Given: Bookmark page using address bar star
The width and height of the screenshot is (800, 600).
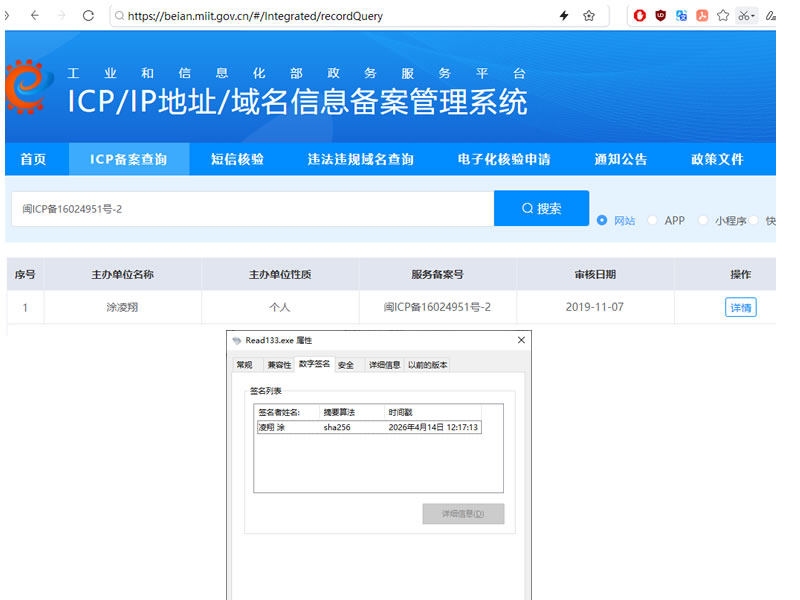Looking at the screenshot, I should coord(589,16).
